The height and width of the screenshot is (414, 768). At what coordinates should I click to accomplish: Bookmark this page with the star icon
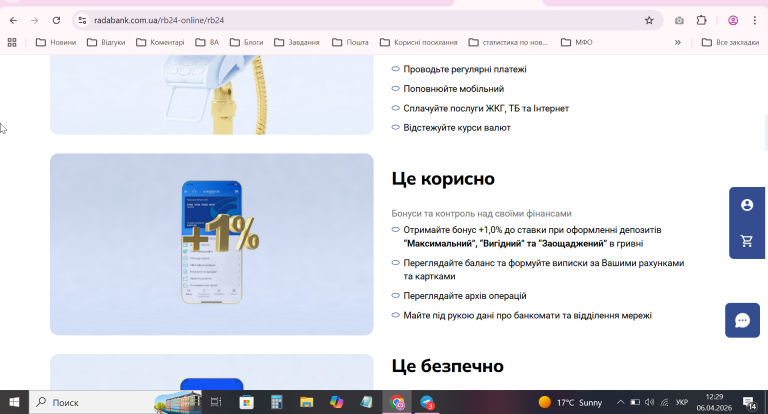649,20
